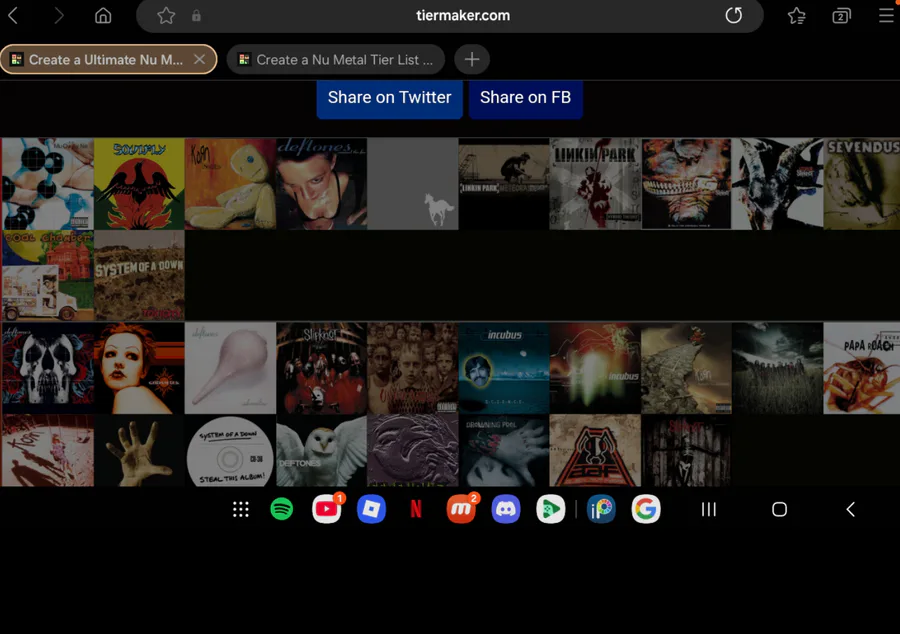
Task: Choose the Deftones white owl album cover
Action: [321, 451]
